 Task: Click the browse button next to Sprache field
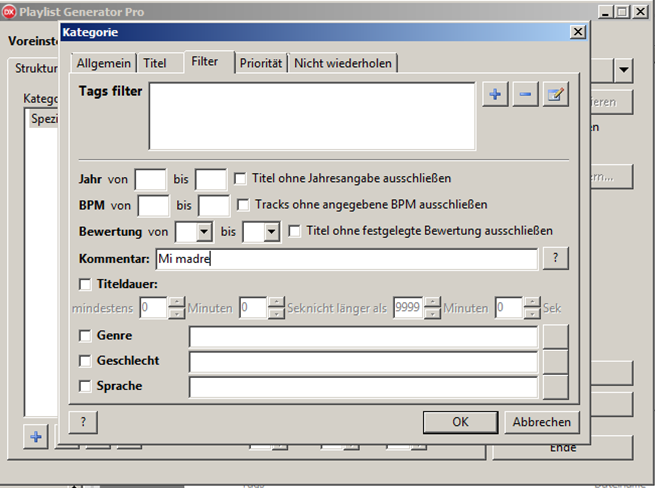coord(555,386)
